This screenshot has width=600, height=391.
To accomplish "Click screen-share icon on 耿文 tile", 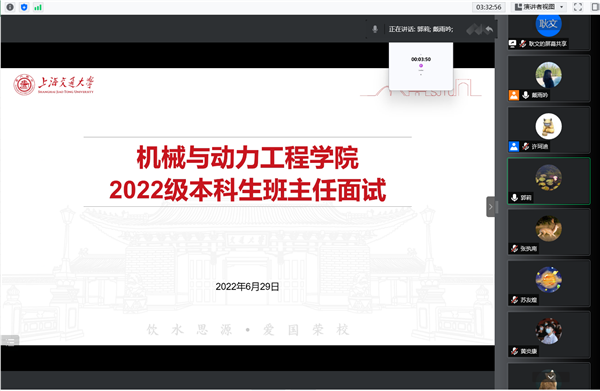I will pyautogui.click(x=513, y=44).
